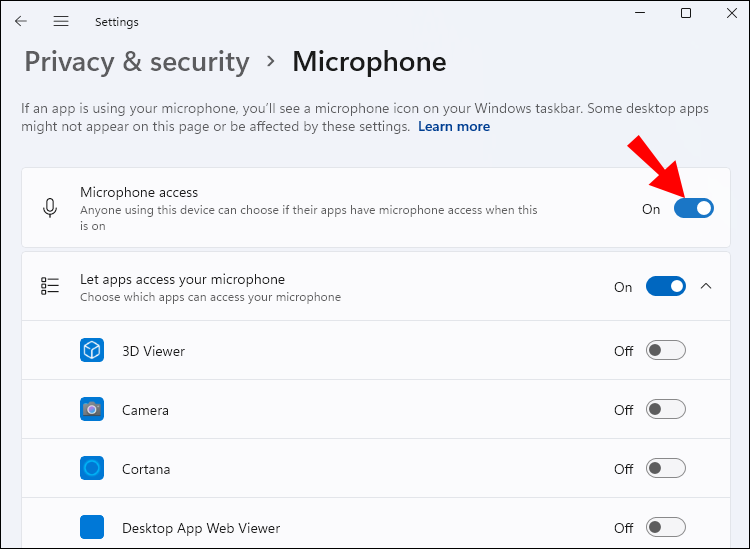Open the Learn more link
The width and height of the screenshot is (750, 549).
454,127
